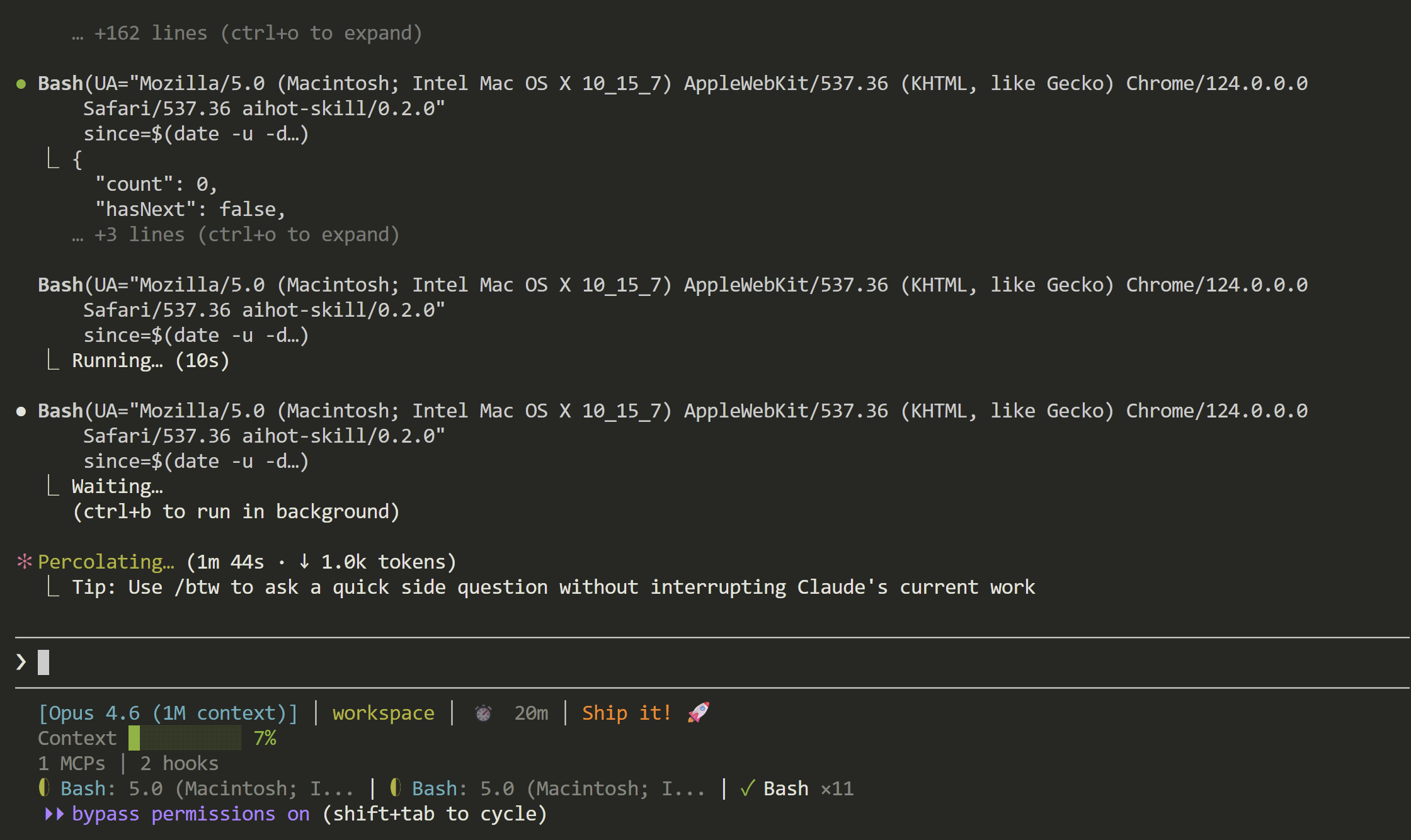Click the white bullet beside third Bash command
The width and height of the screenshot is (1411, 840).
21,411
